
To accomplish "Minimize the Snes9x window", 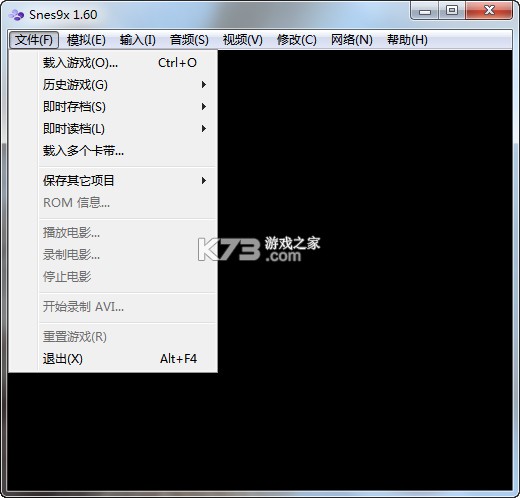I will click(x=425, y=11).
